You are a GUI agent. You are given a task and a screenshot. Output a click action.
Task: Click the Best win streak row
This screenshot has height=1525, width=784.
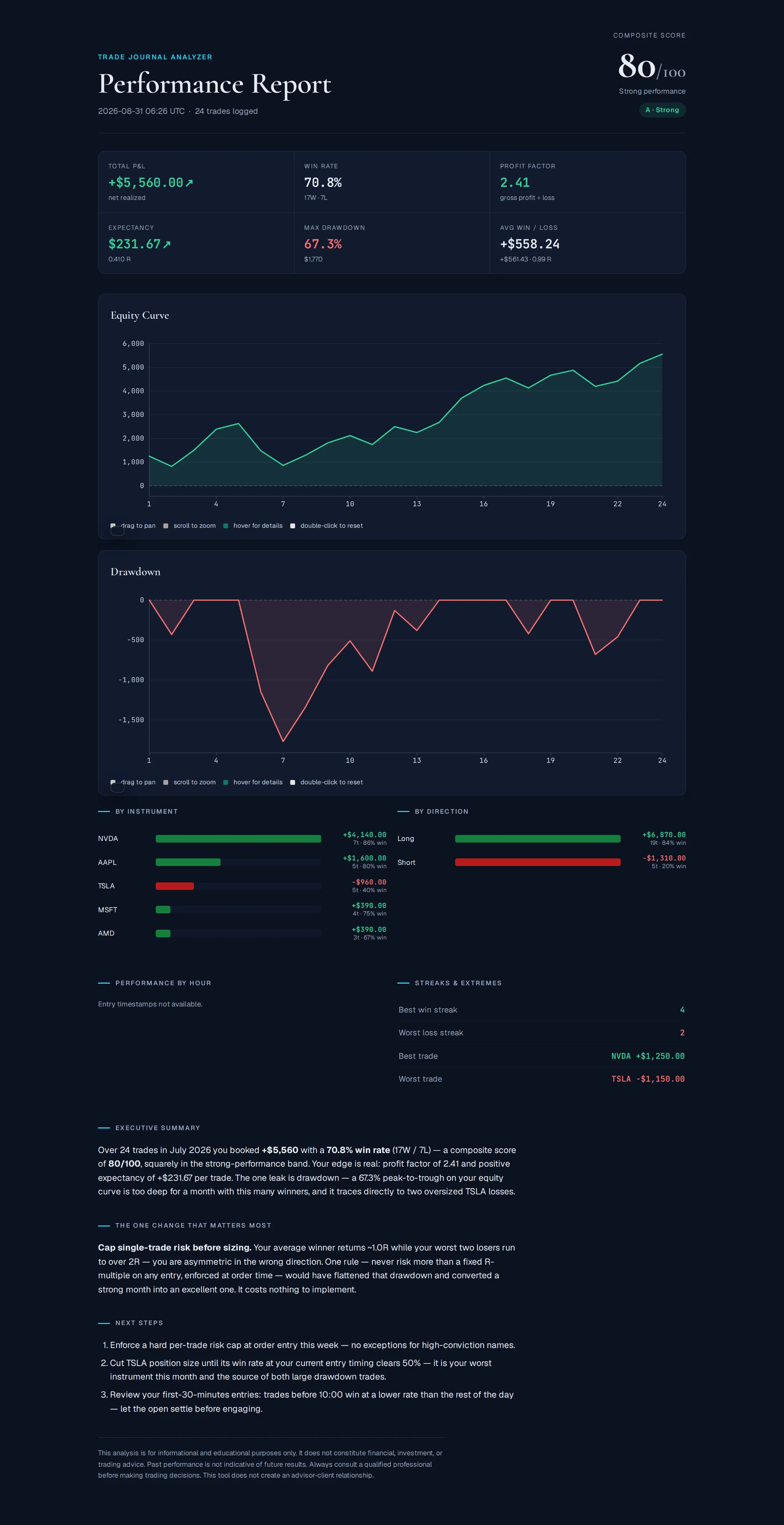tap(541, 1010)
